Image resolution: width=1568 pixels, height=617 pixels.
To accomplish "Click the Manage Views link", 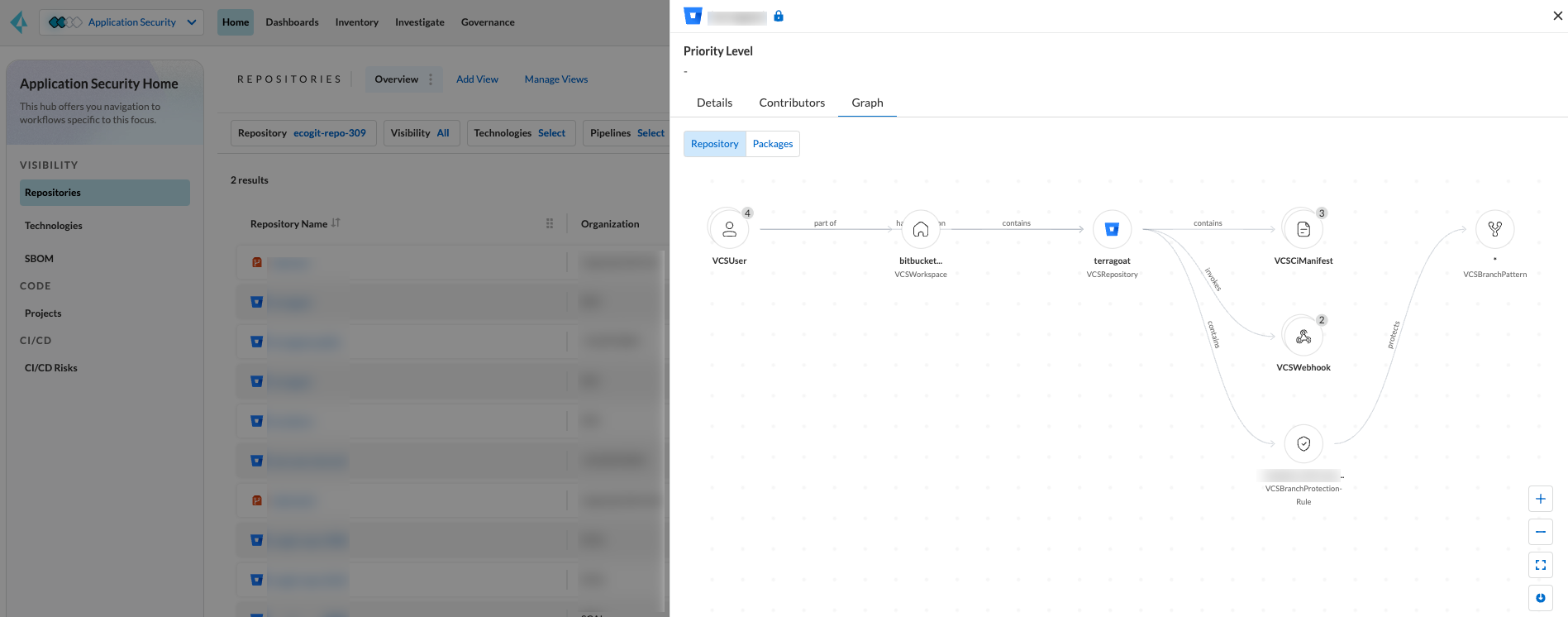I will point(556,79).
